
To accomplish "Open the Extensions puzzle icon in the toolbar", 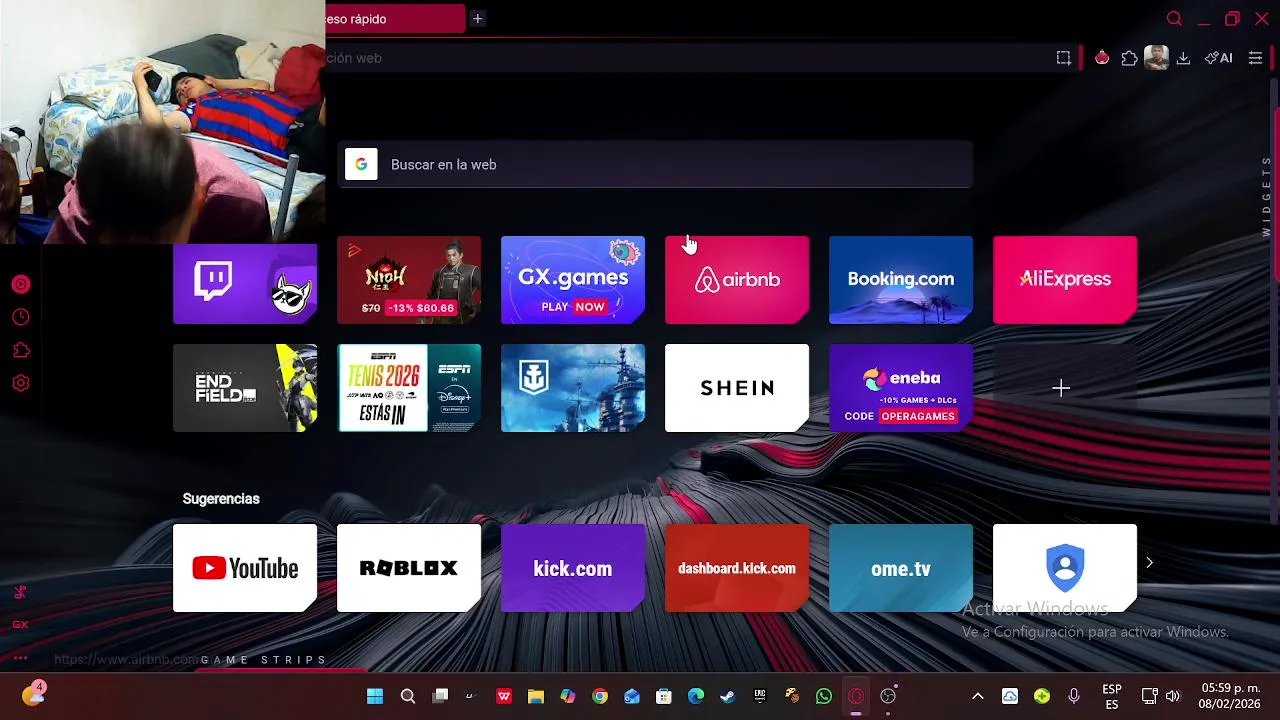I will point(1129,58).
